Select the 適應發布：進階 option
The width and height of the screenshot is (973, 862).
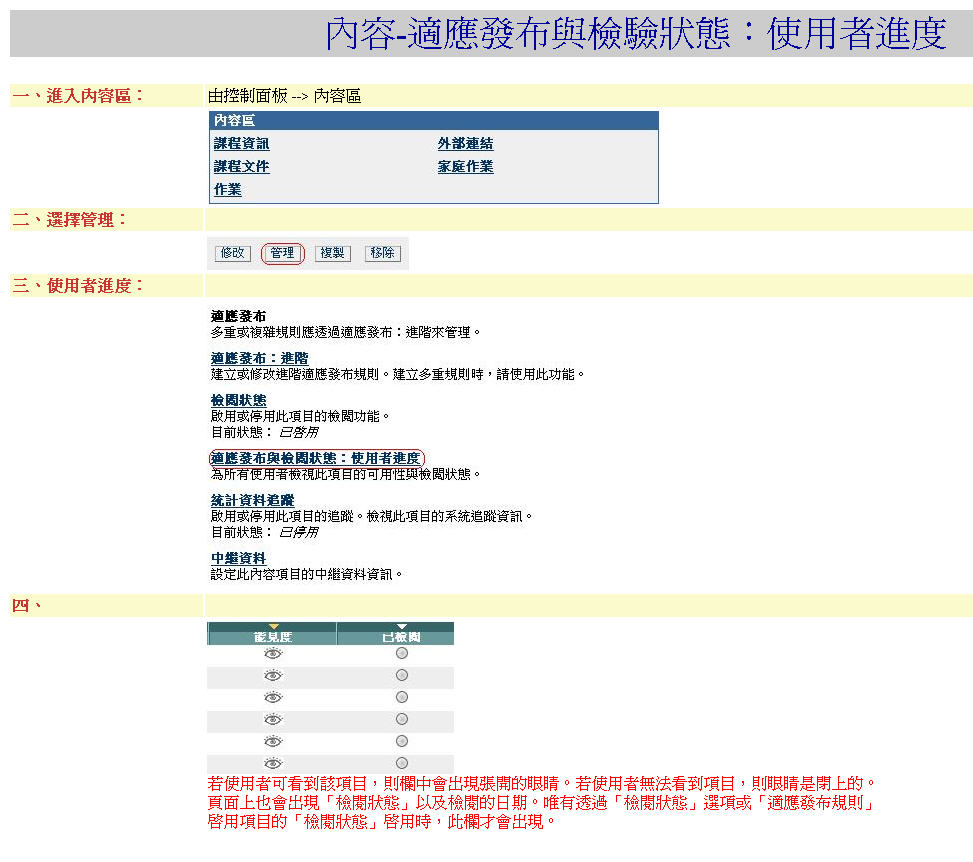(x=259, y=358)
